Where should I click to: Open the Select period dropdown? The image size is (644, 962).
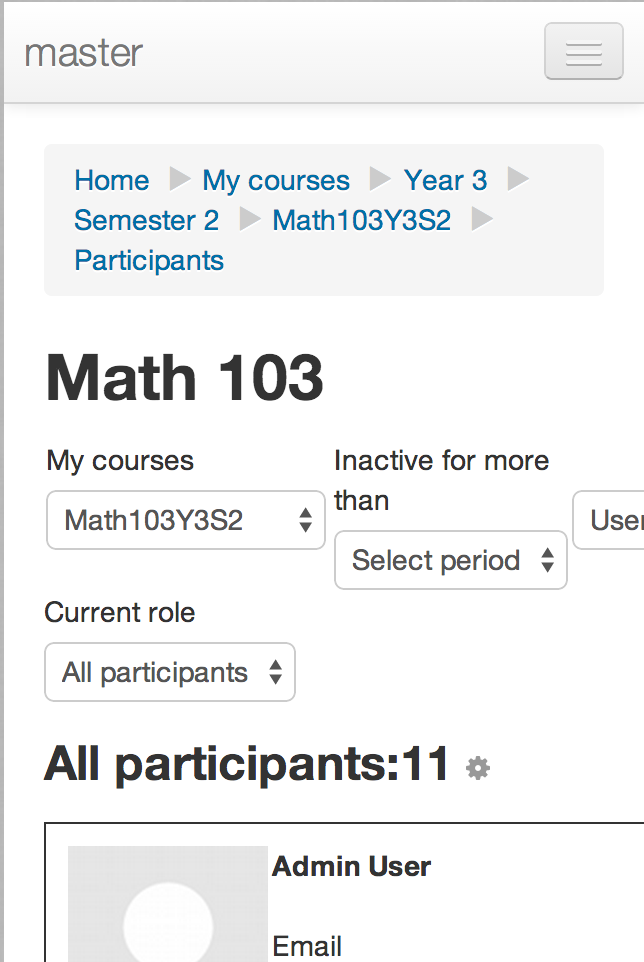point(451,560)
